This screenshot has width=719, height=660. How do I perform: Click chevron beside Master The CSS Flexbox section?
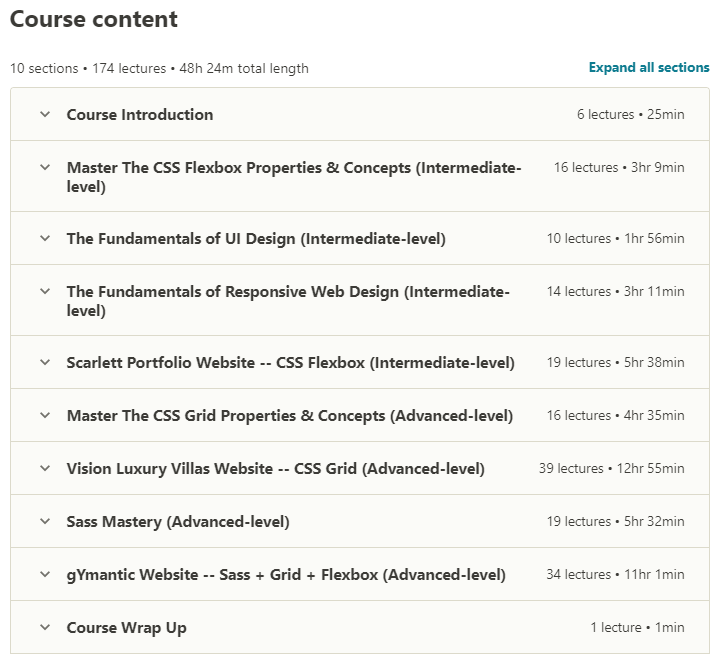(44, 168)
